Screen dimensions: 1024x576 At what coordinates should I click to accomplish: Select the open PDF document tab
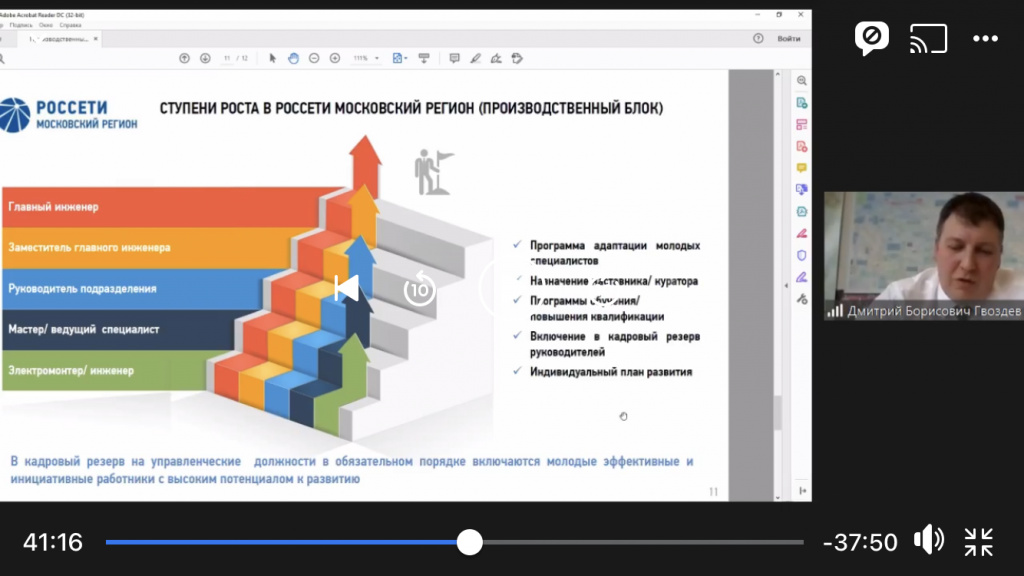click(x=57, y=39)
